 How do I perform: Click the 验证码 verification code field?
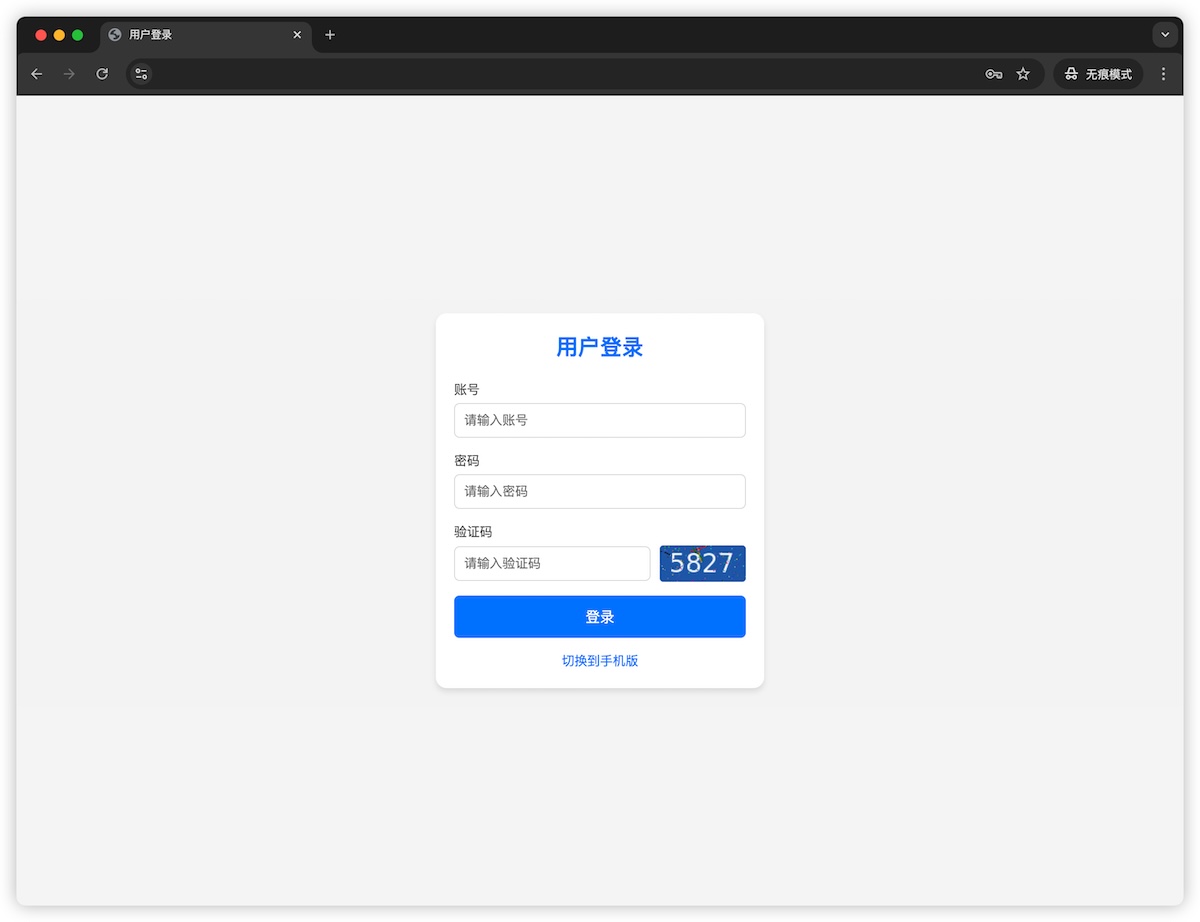pos(551,563)
